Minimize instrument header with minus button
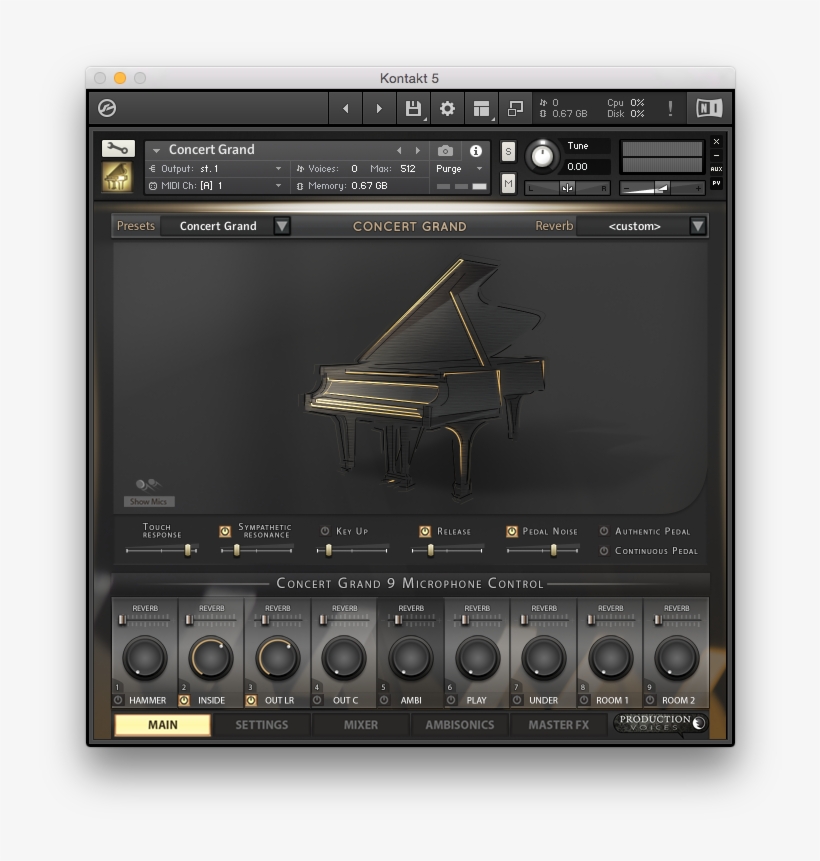 point(716,155)
